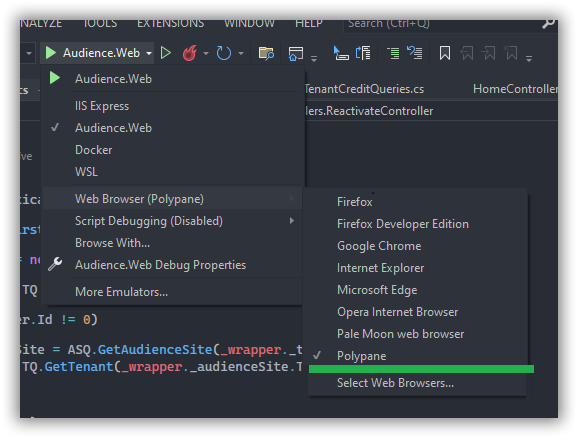Open the configuration dropdown left of the play button
The image size is (578, 438).
[29, 53]
